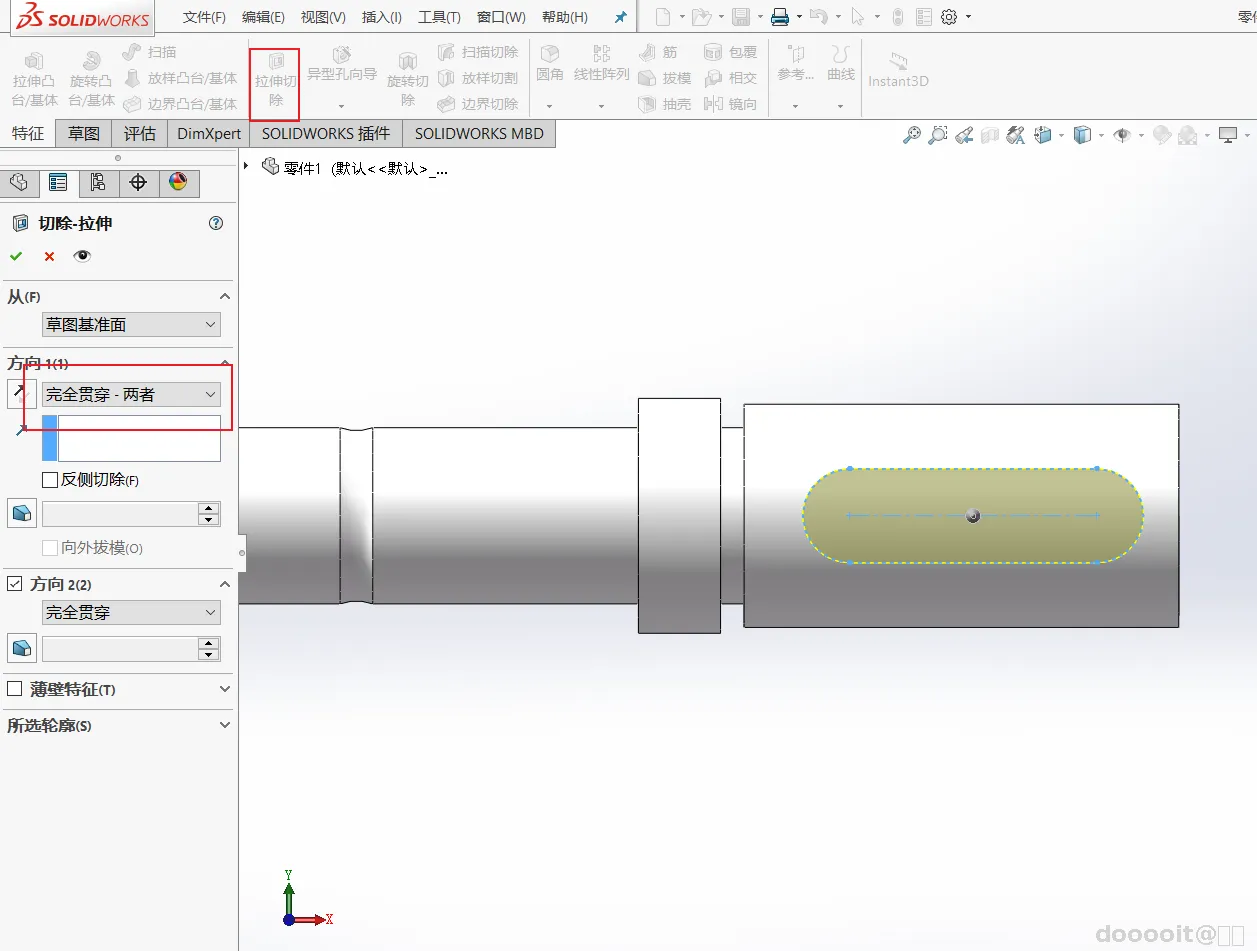The width and height of the screenshot is (1257, 951).
Task: Expand the 所选轮廓 section
Action: pos(224,725)
